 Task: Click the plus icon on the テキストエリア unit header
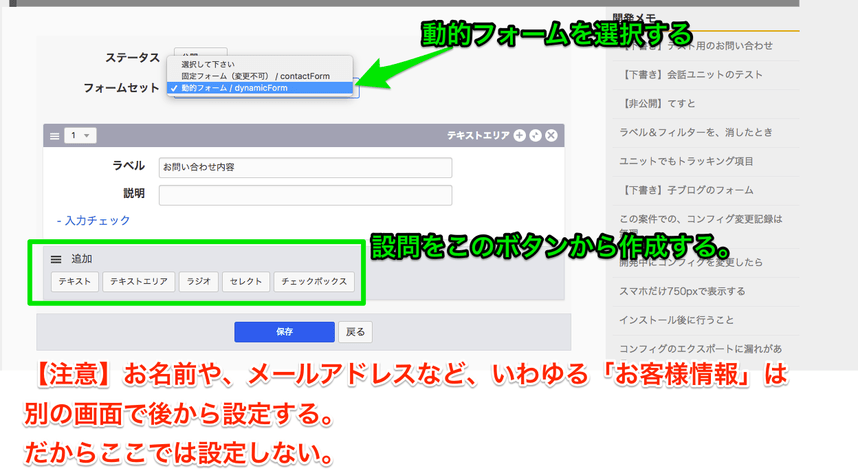pos(519,136)
